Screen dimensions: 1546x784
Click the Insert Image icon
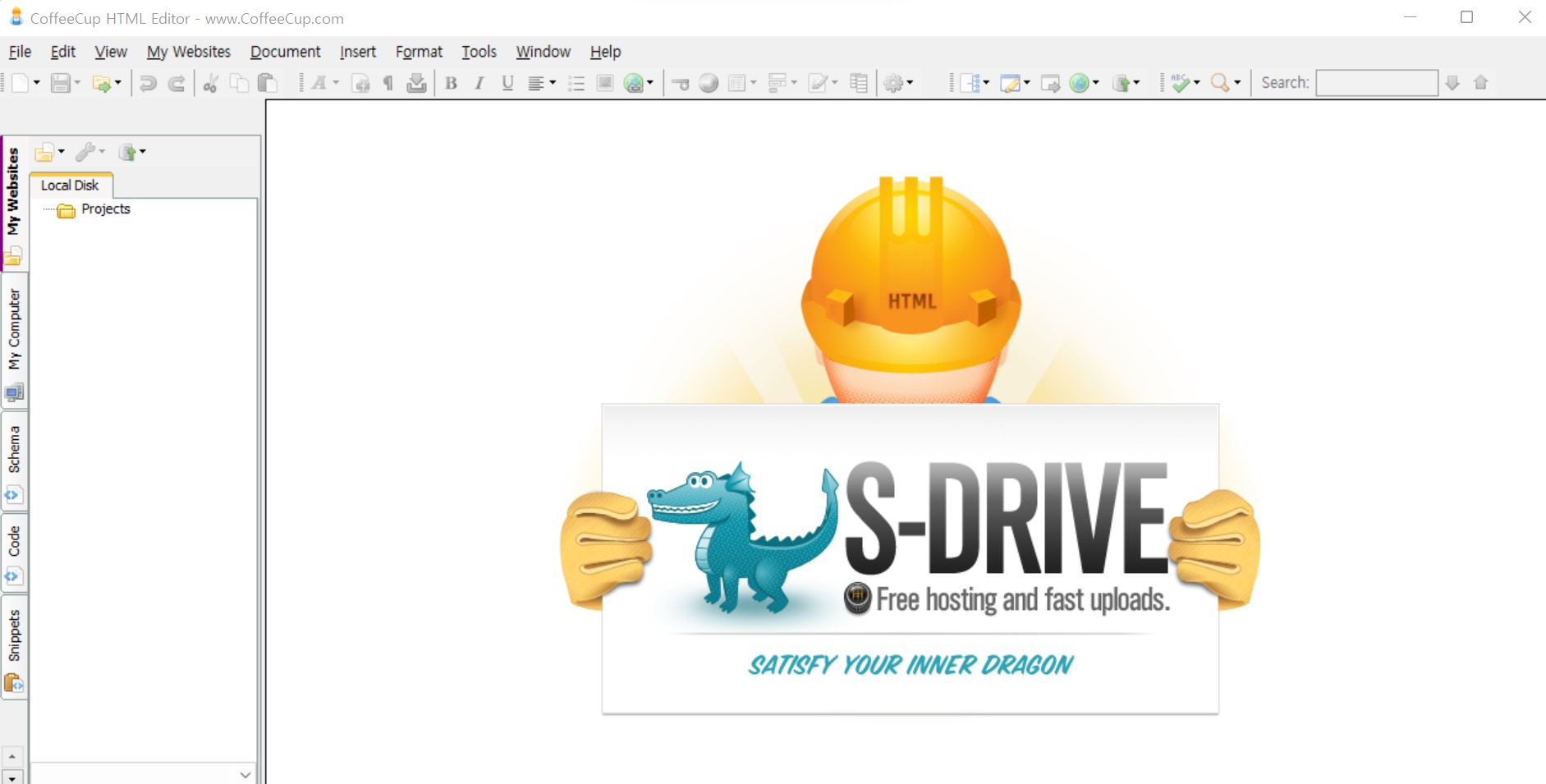(605, 83)
